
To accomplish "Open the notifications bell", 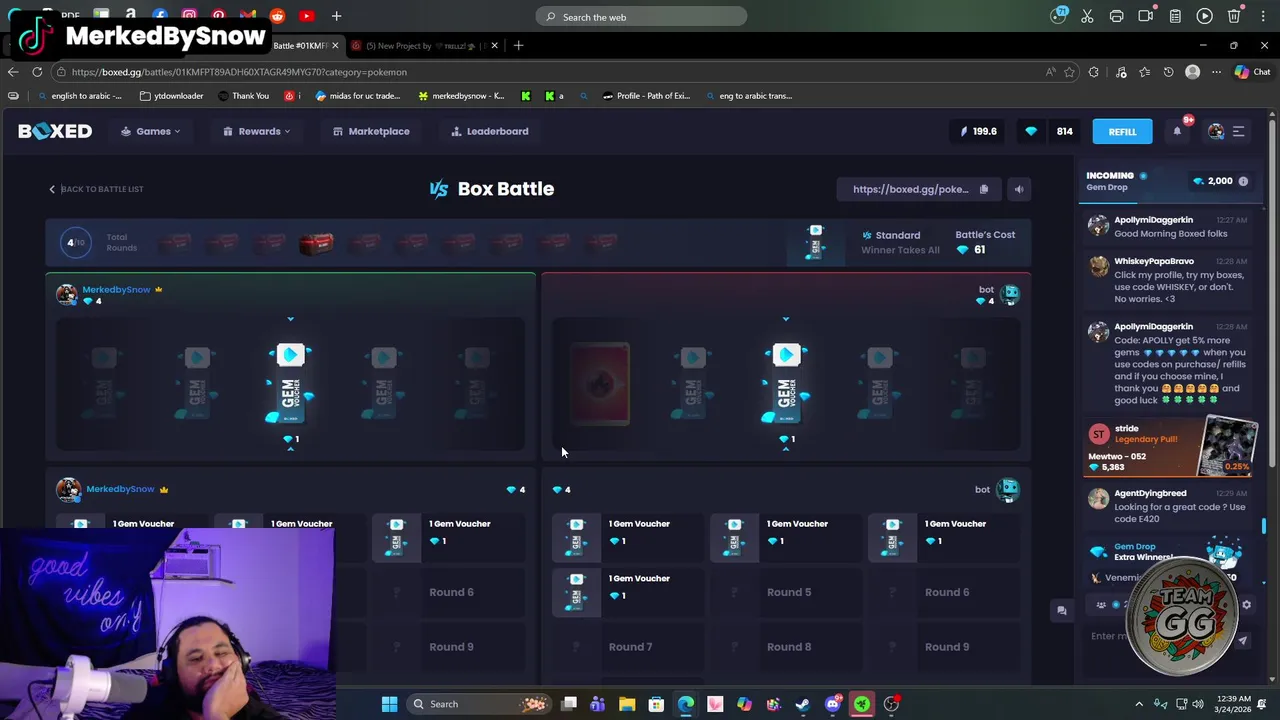I will pos(1177,131).
